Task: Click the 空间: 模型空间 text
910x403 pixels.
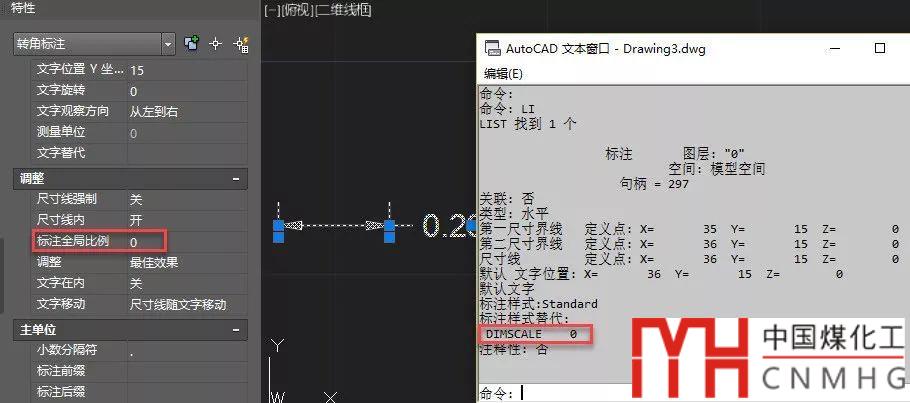Action: tap(717, 169)
